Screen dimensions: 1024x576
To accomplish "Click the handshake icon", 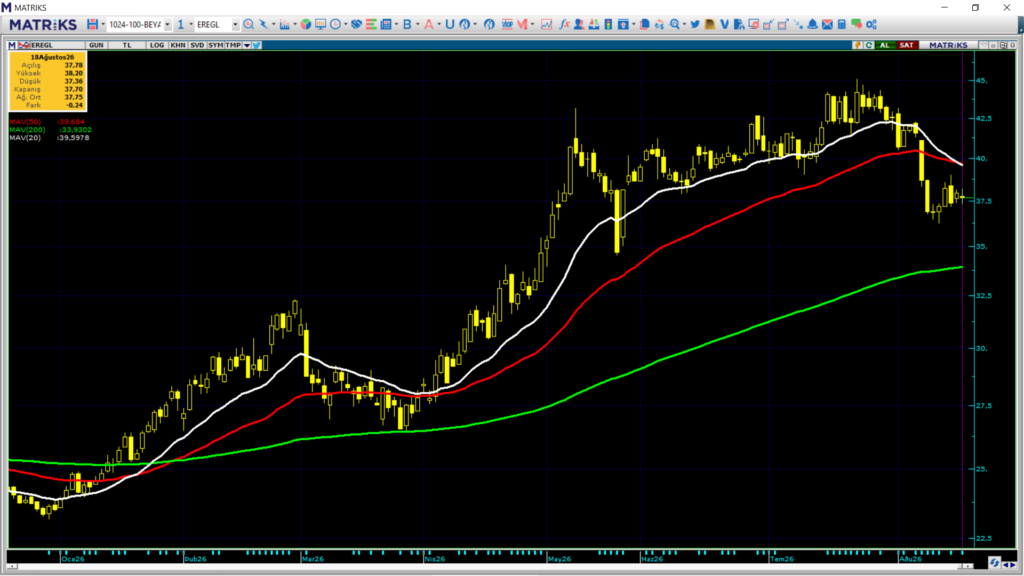I will 357,24.
